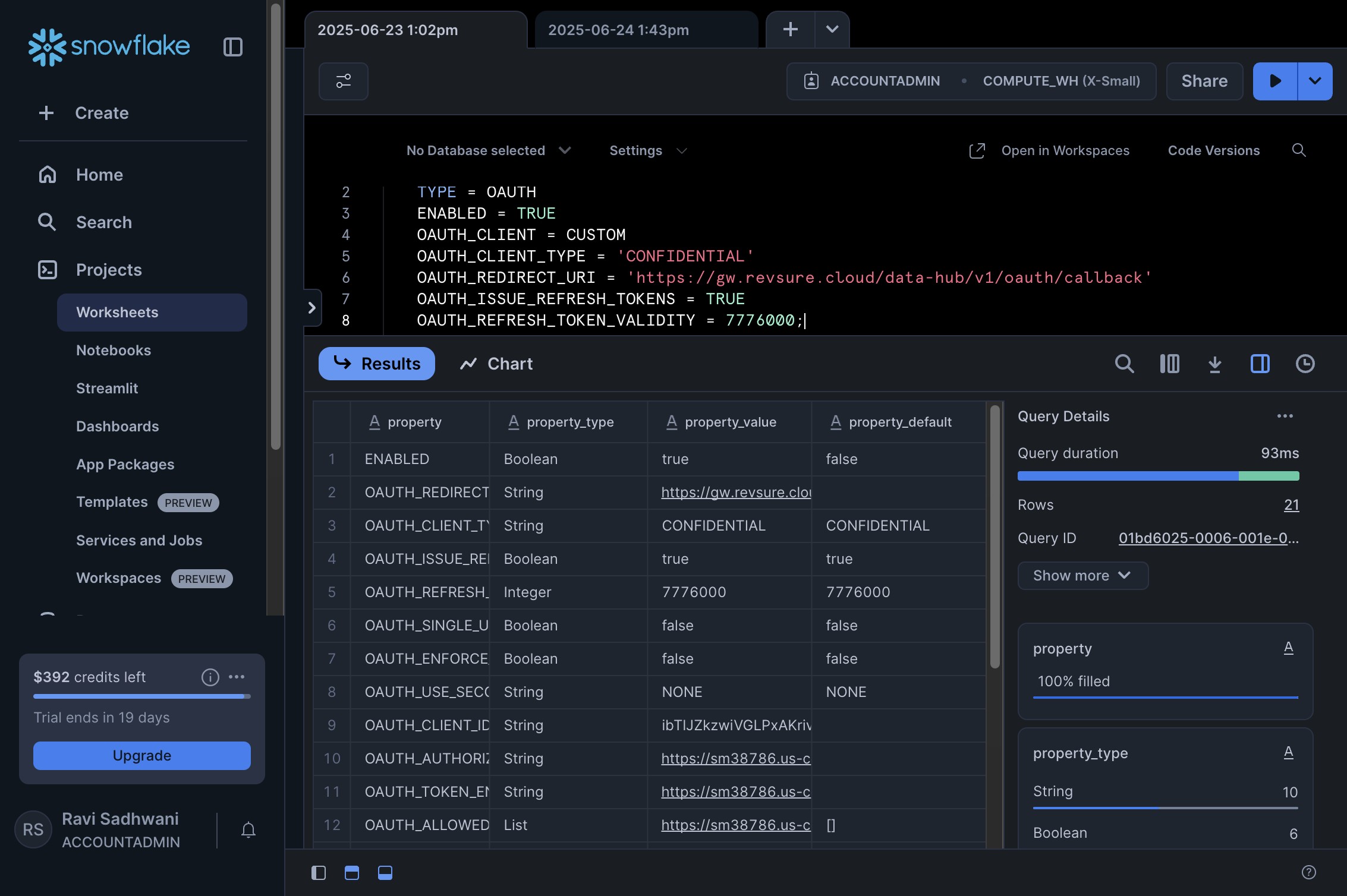Open worksheet filter settings icon
The height and width of the screenshot is (896, 1347).
344,81
